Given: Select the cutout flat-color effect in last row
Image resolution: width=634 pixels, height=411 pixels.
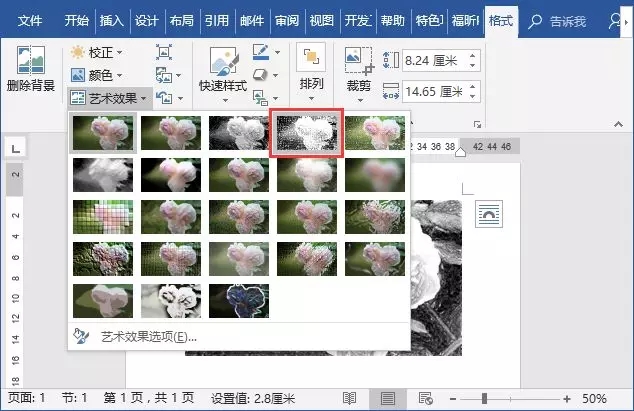Looking at the screenshot, I should 103,301.
